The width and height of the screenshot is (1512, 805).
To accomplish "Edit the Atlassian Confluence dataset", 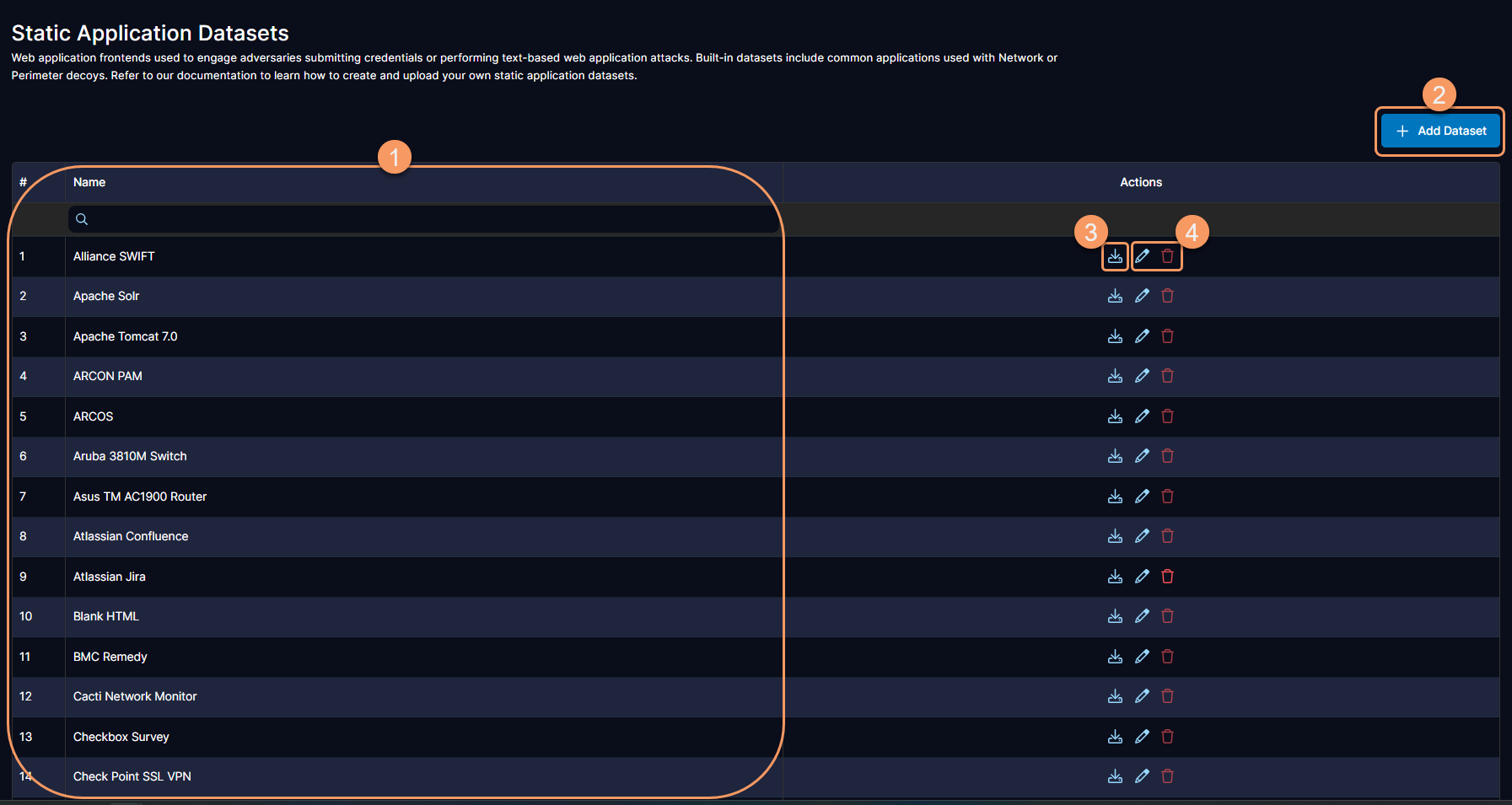I will [x=1142, y=536].
